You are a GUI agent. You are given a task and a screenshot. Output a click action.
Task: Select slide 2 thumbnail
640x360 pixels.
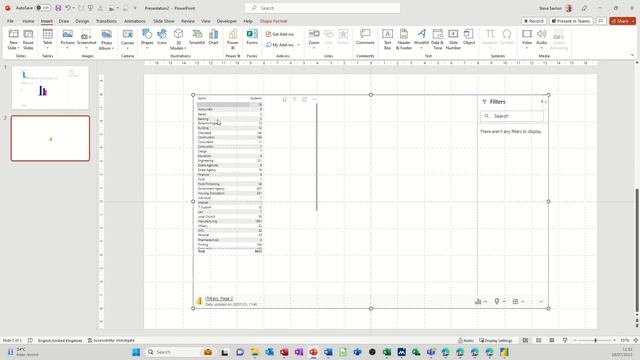pyautogui.click(x=50, y=138)
